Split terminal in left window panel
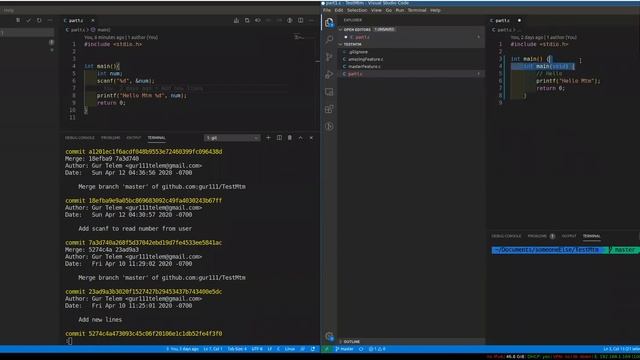640x360 pixels. pos(279,138)
